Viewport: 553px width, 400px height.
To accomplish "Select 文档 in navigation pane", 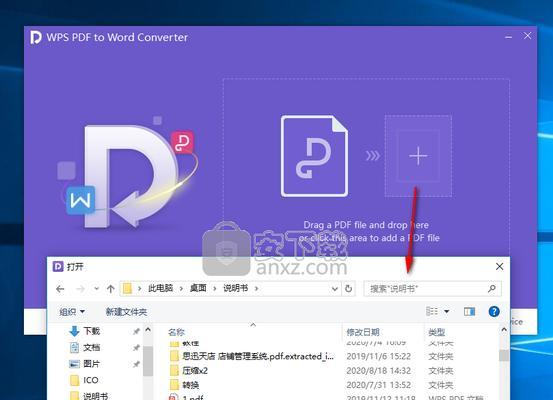I will (x=91, y=347).
